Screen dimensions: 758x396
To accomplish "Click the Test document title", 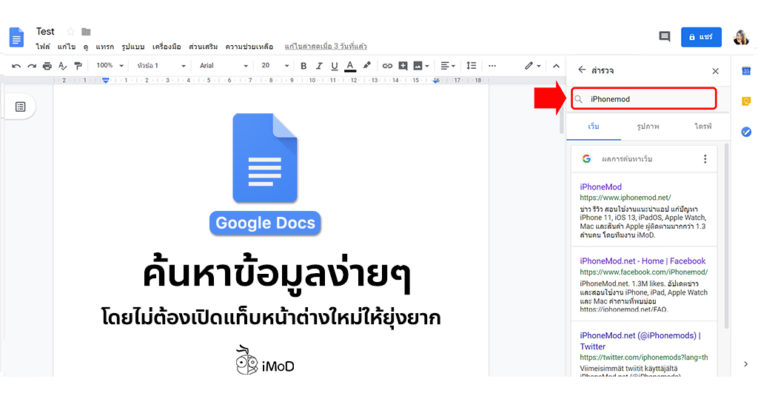I will point(45,31).
